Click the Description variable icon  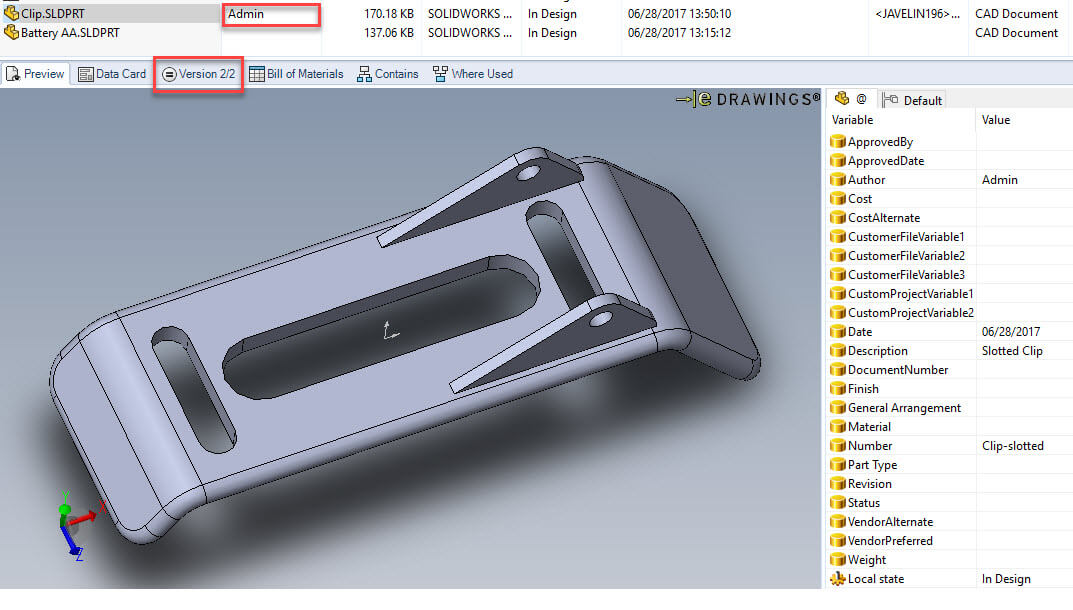point(838,351)
